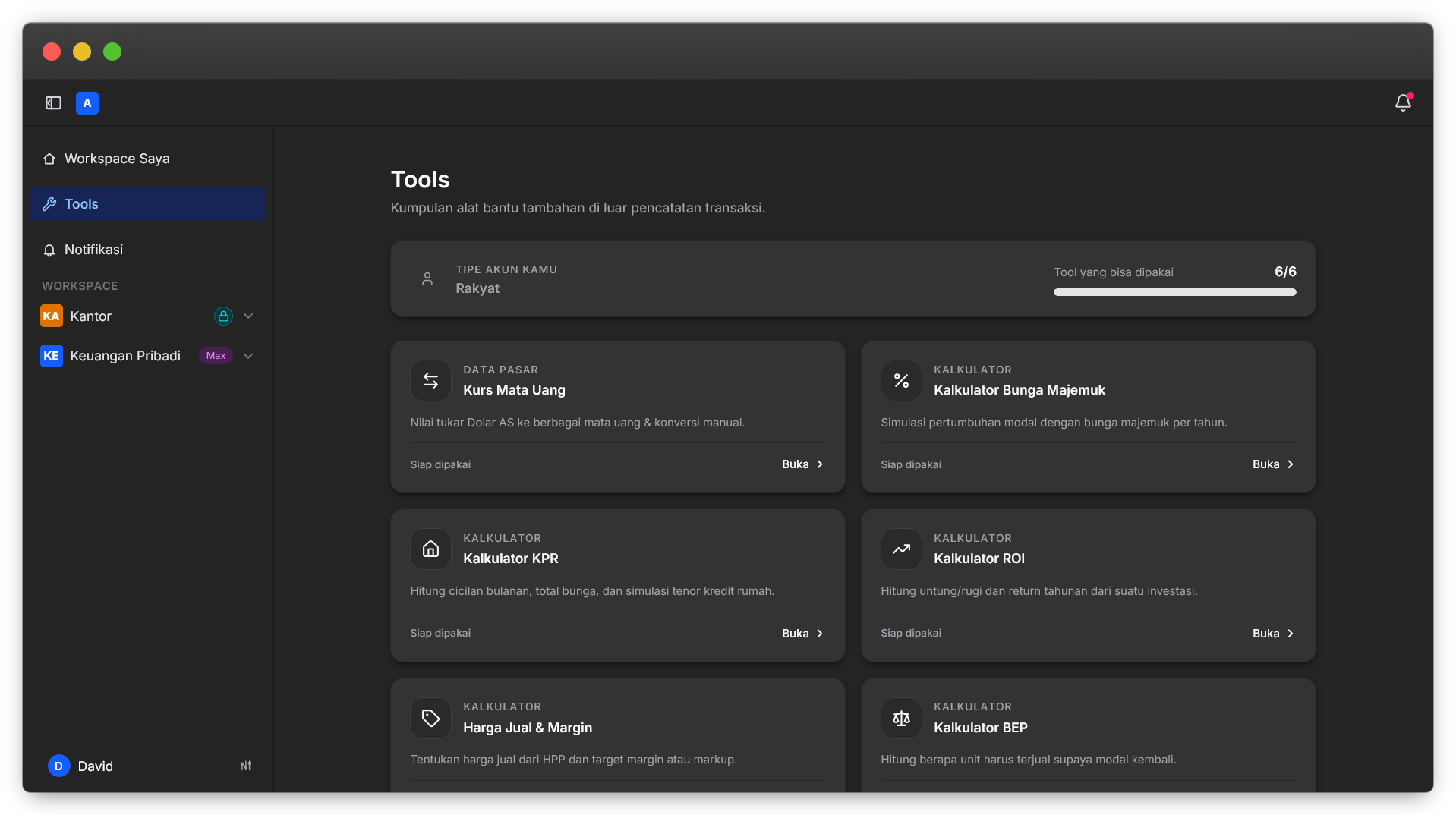
Task: Click the Kalkulator BEP title
Action: click(981, 728)
